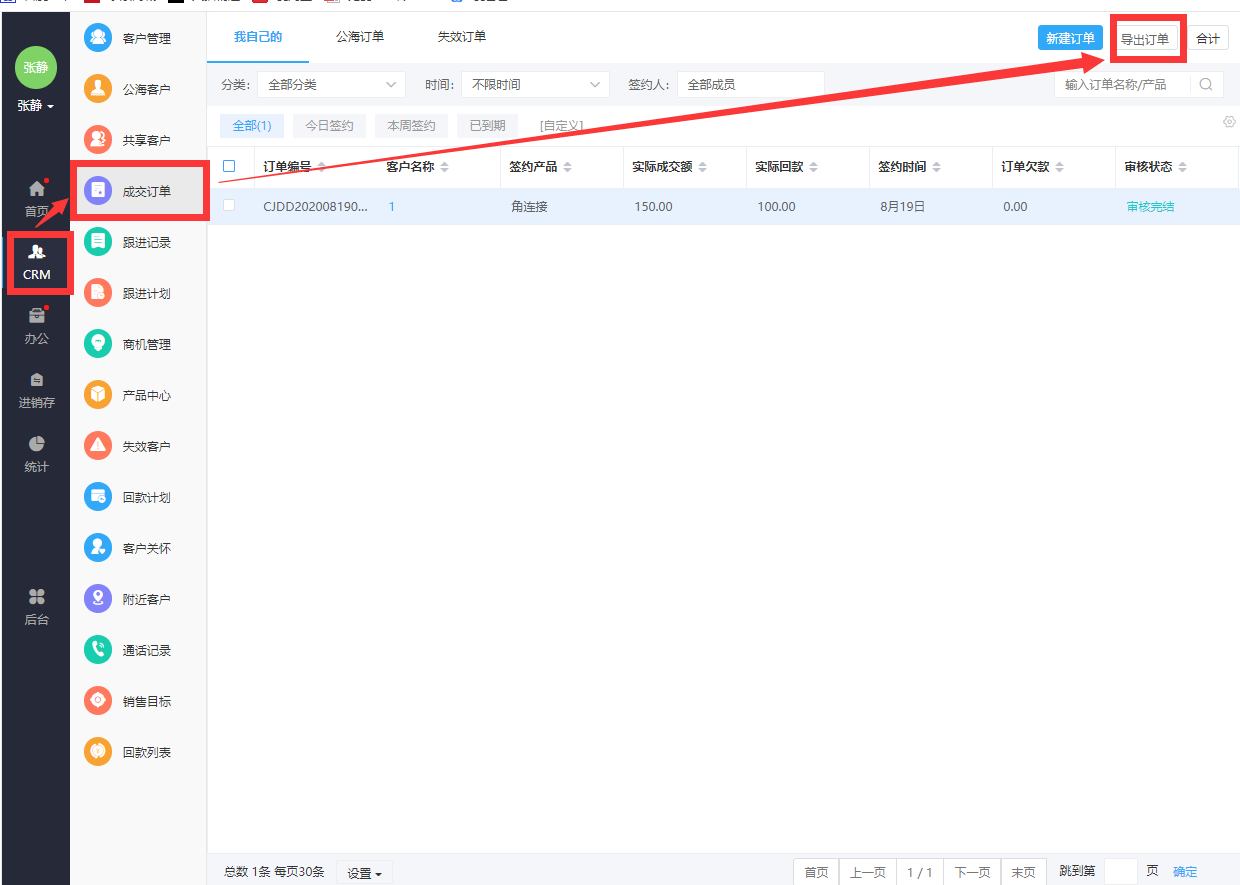Open 客户关怀 sidebar icon

(98, 548)
